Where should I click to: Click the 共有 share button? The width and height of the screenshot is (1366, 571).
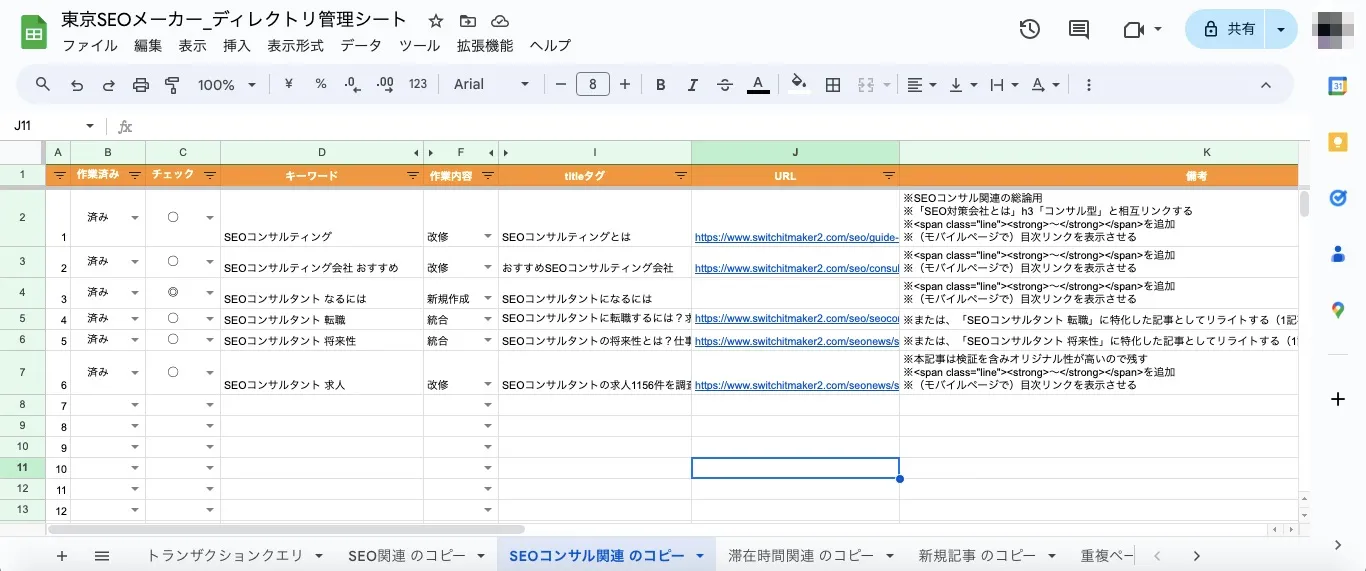(x=1229, y=30)
